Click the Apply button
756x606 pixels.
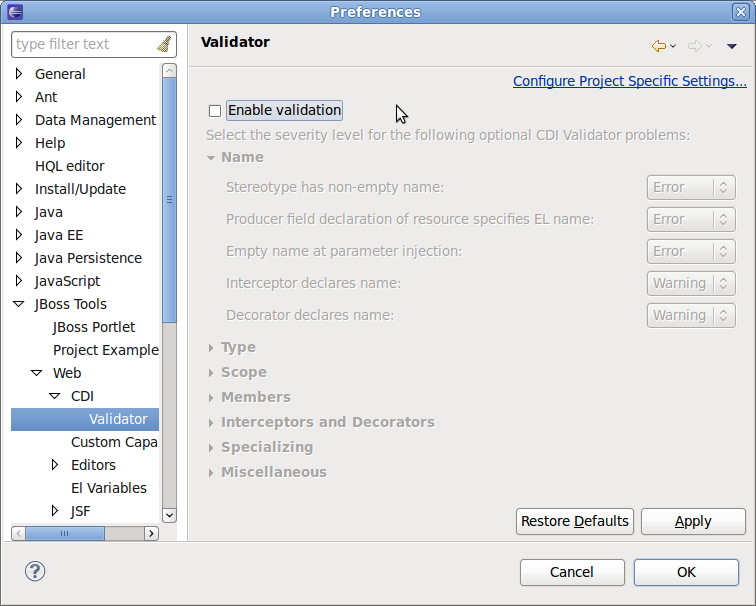point(693,521)
